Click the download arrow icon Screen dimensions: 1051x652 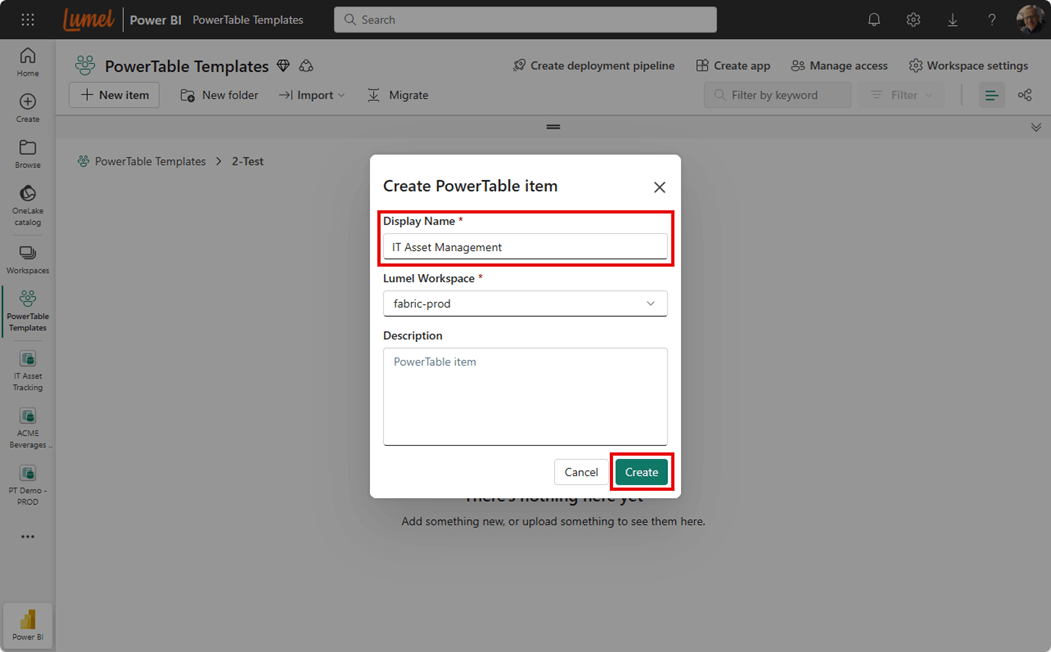[952, 20]
